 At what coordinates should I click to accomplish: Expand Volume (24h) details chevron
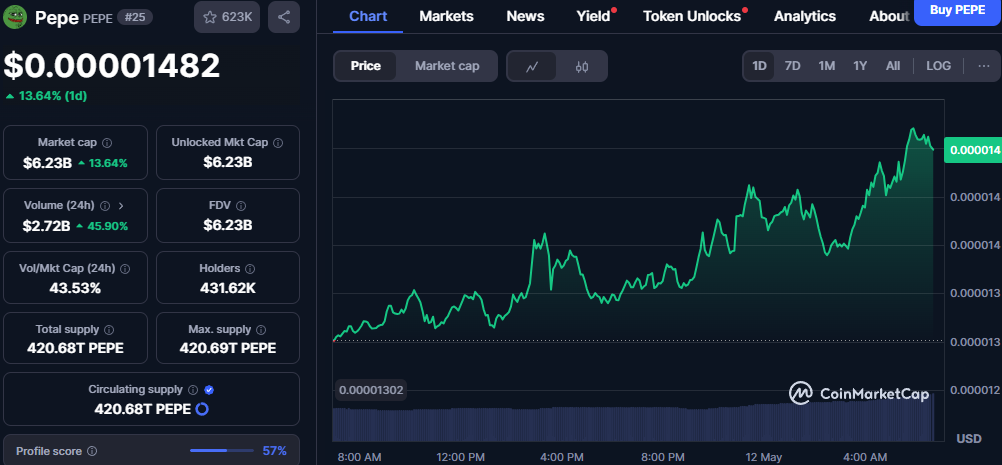coord(121,206)
